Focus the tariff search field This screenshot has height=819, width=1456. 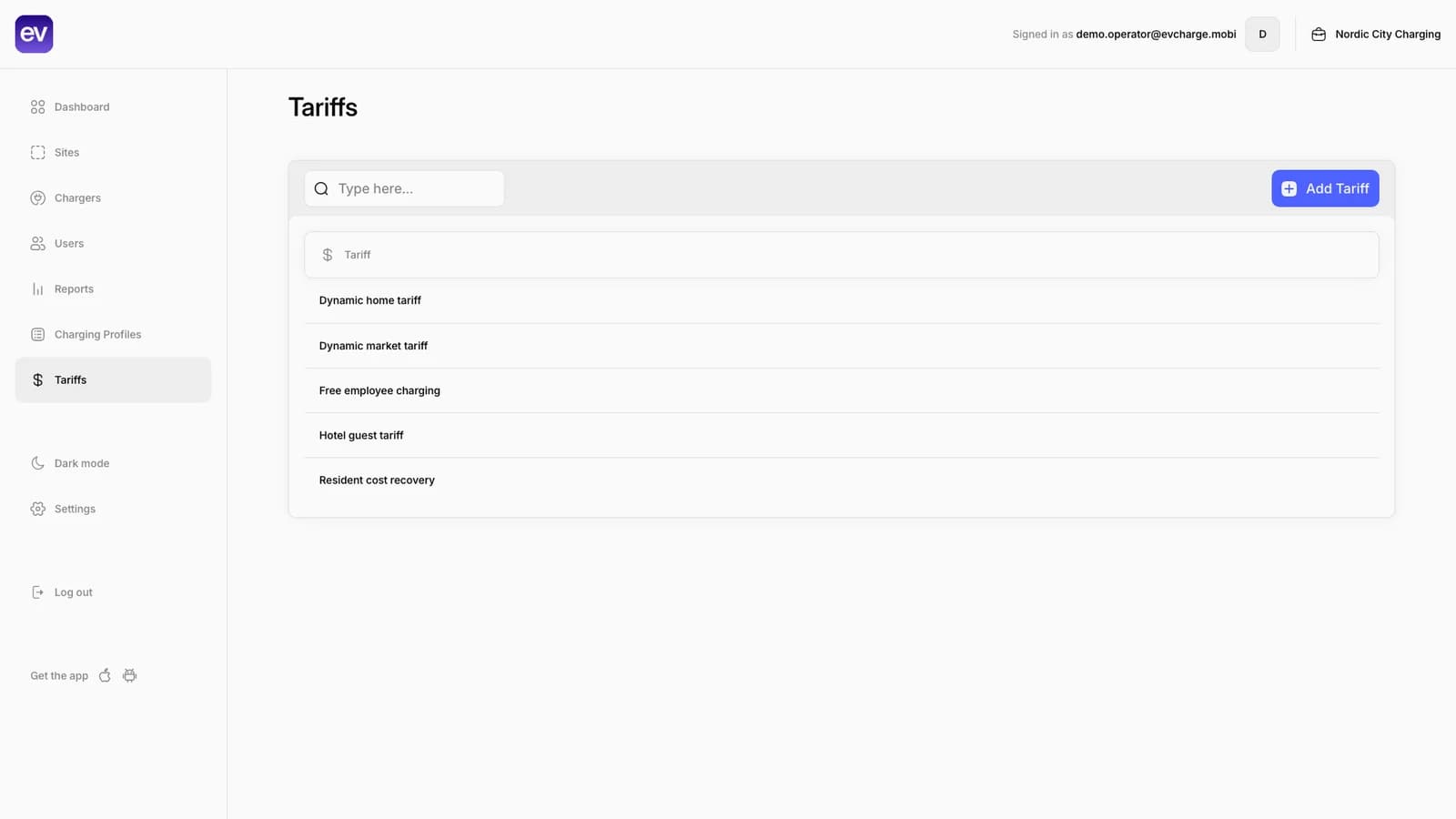(404, 188)
